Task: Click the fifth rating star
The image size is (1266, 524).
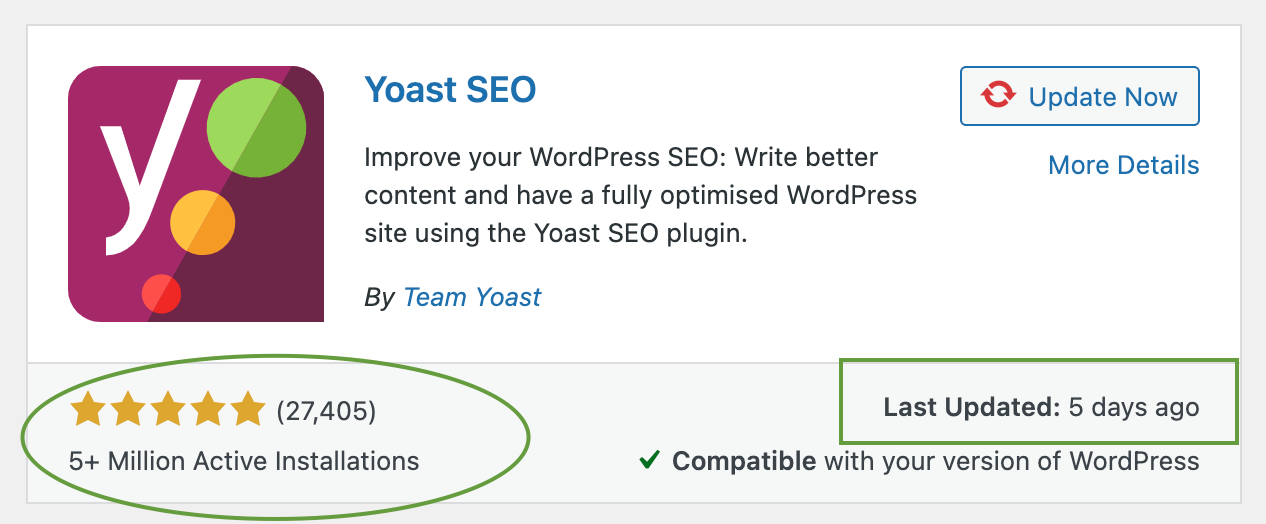Action: (246, 409)
